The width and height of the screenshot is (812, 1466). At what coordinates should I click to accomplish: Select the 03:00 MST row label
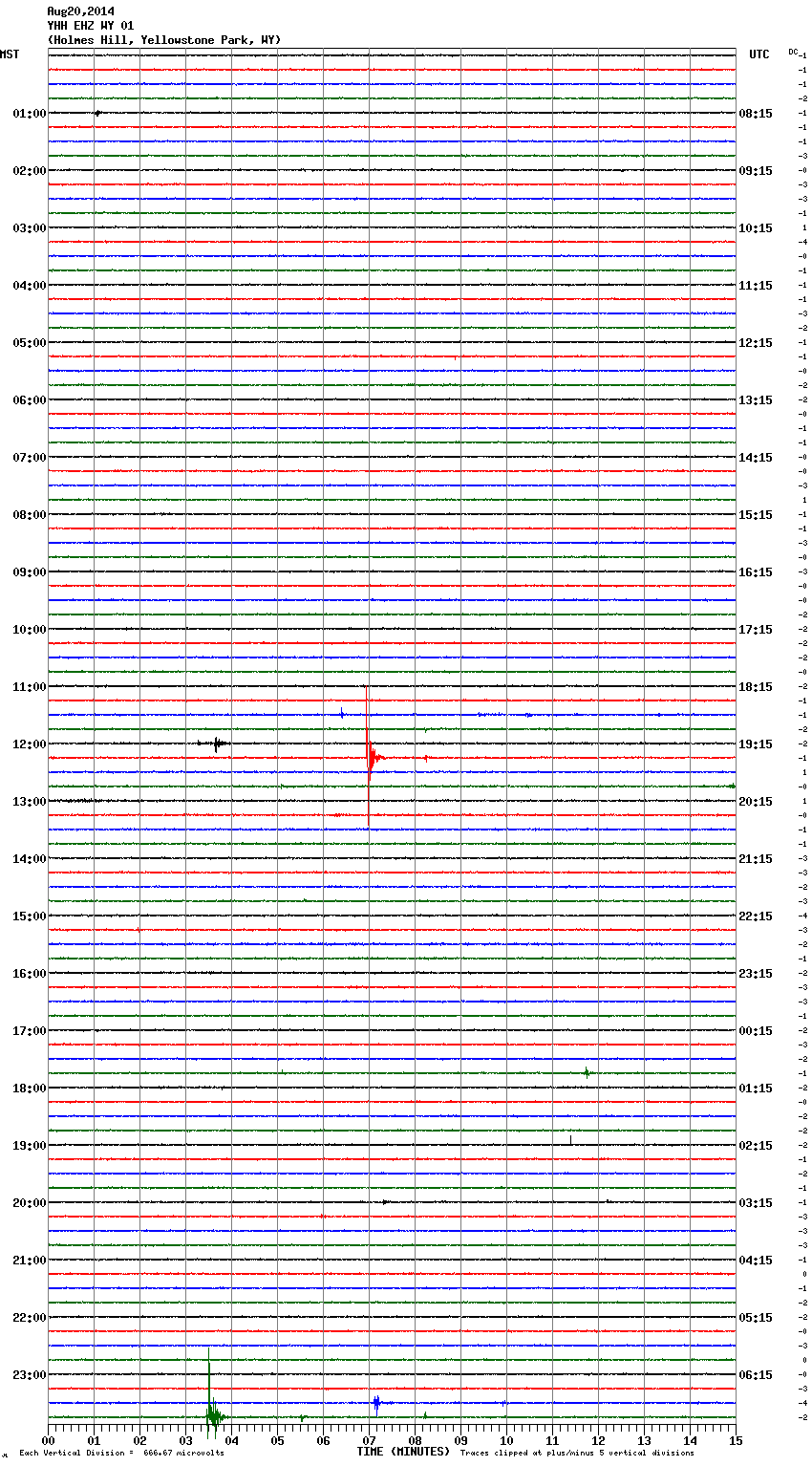(29, 228)
